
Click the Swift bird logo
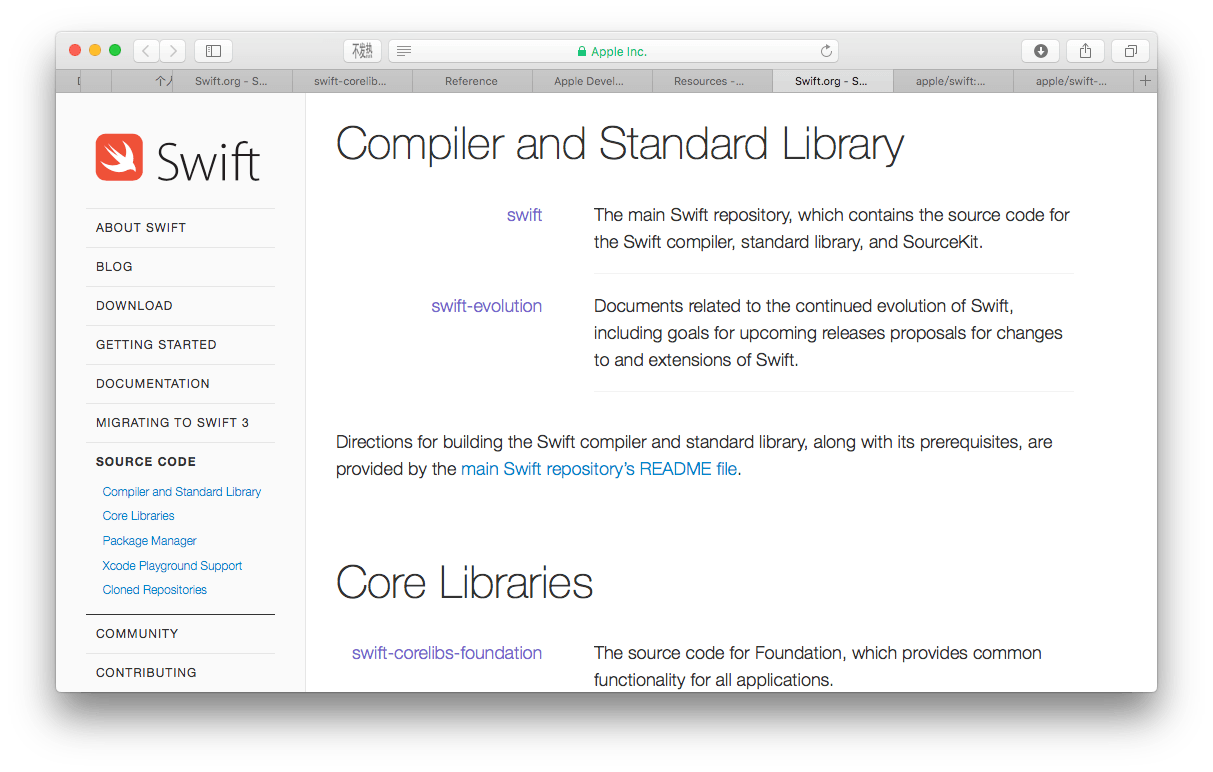point(119,158)
